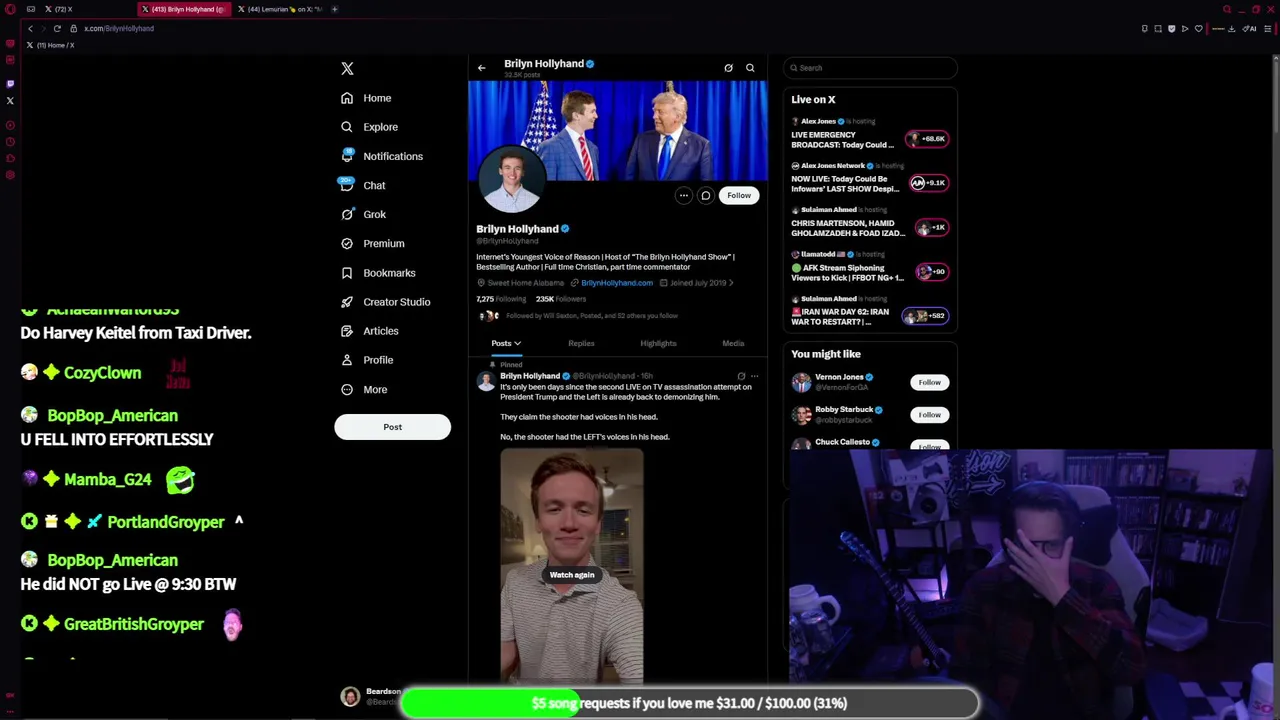Click the Bookmarks icon in the sidebar

pyautogui.click(x=347, y=272)
